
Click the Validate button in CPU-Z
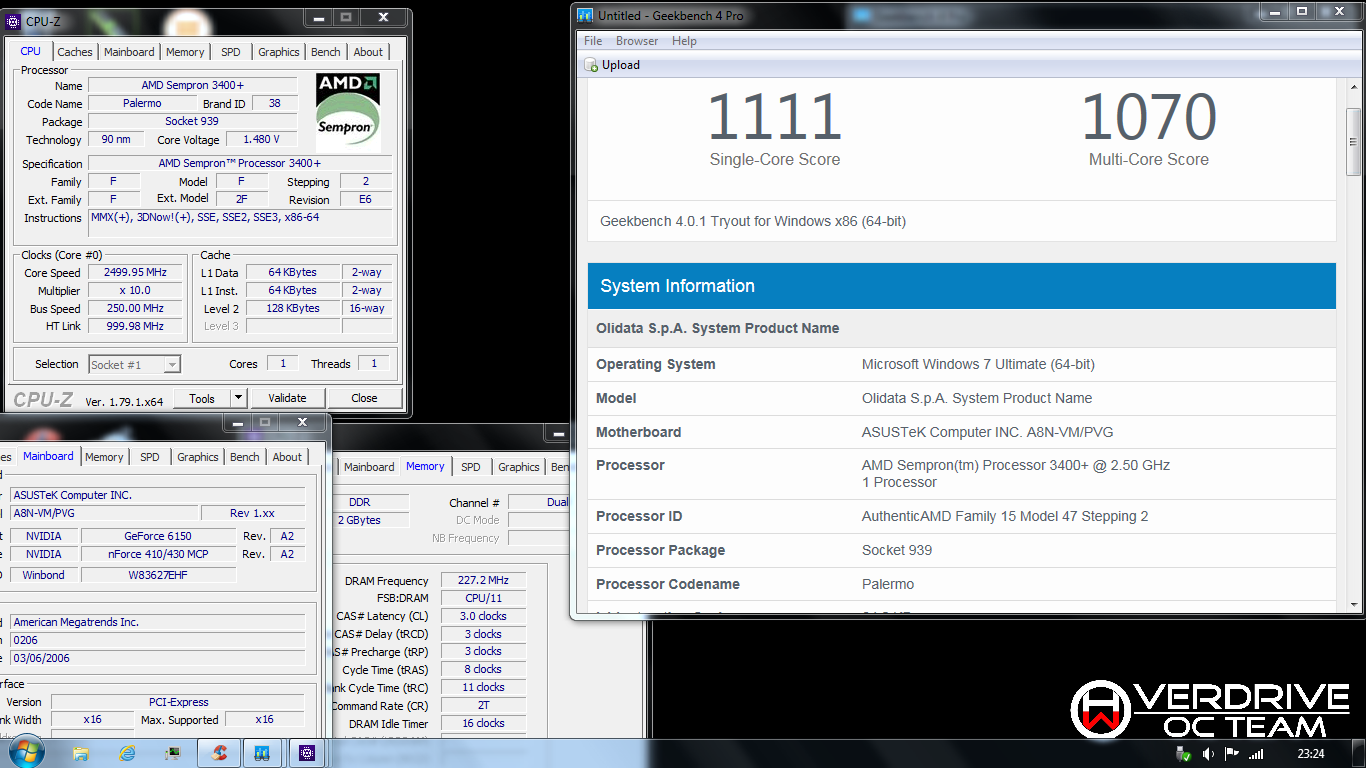coord(287,398)
